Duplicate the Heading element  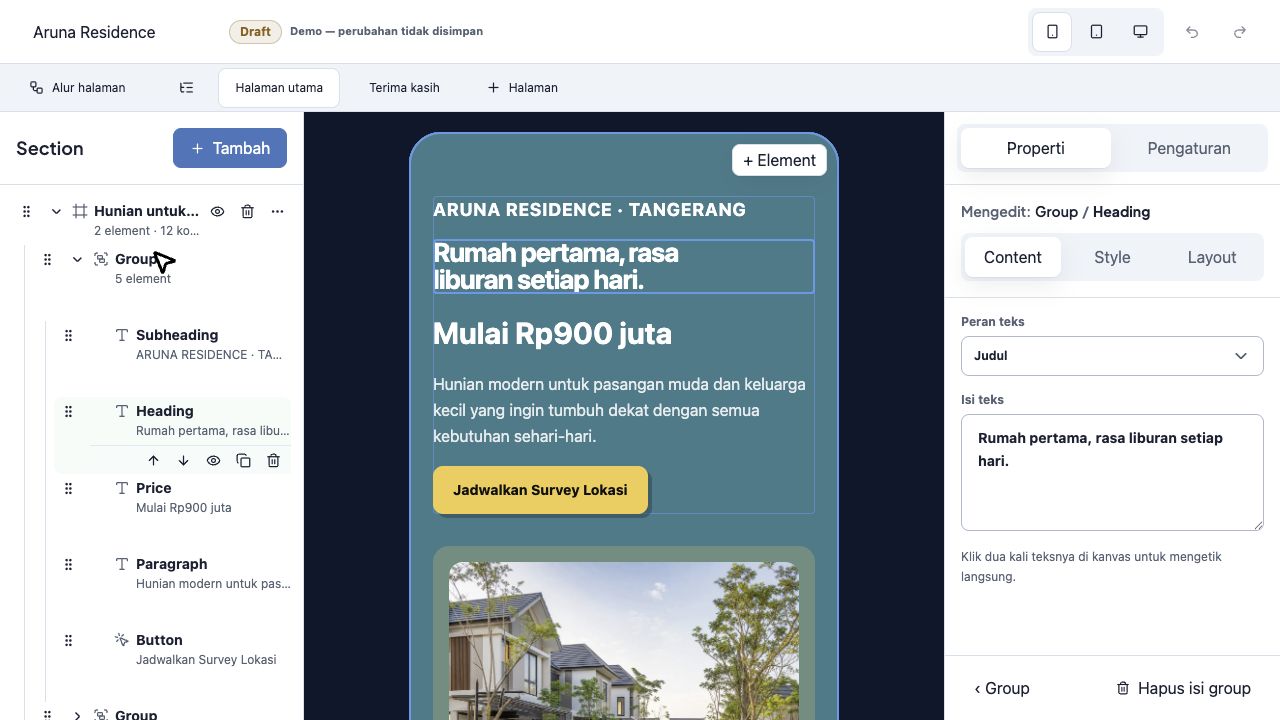click(243, 461)
